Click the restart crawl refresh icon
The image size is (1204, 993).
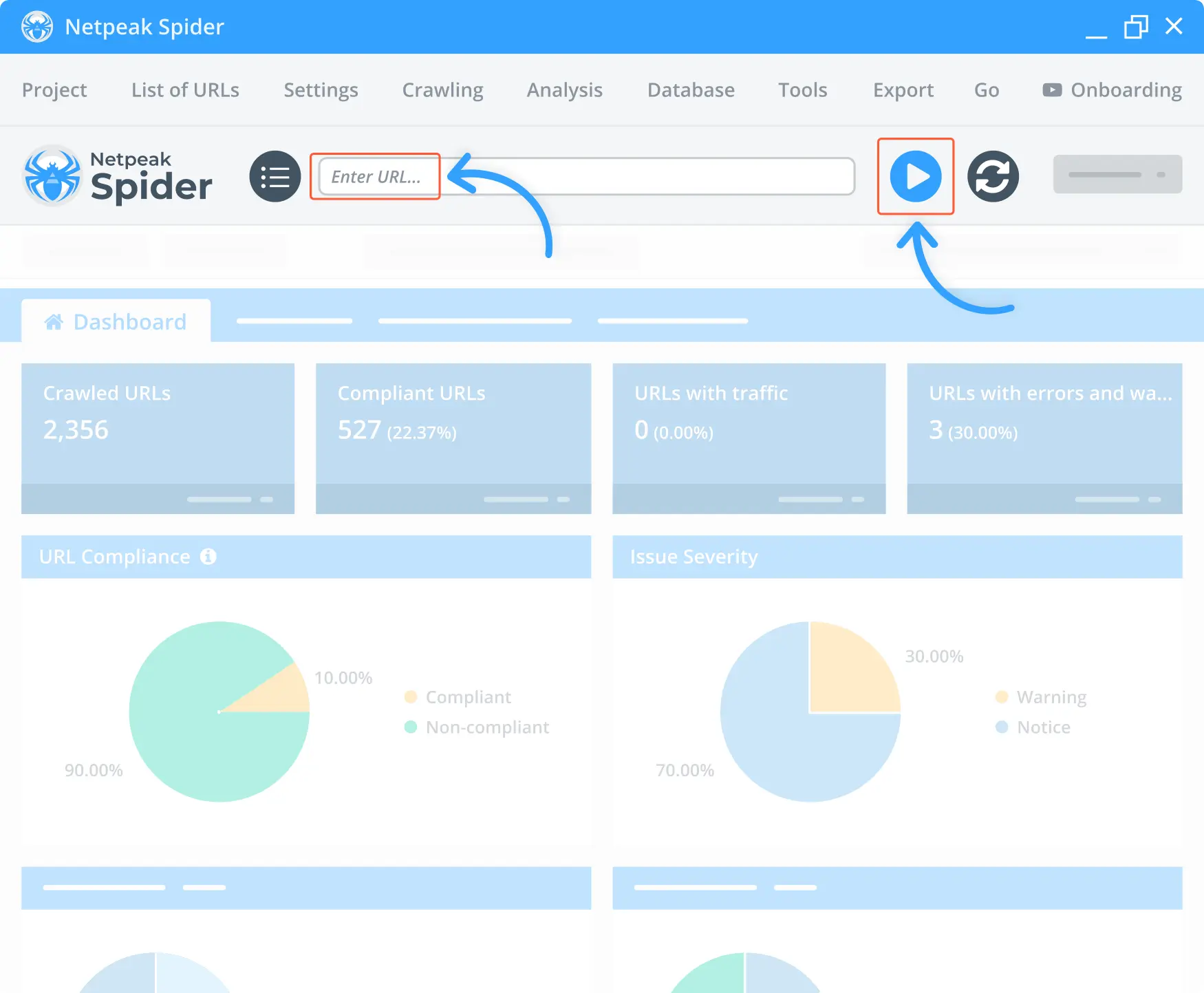point(993,176)
